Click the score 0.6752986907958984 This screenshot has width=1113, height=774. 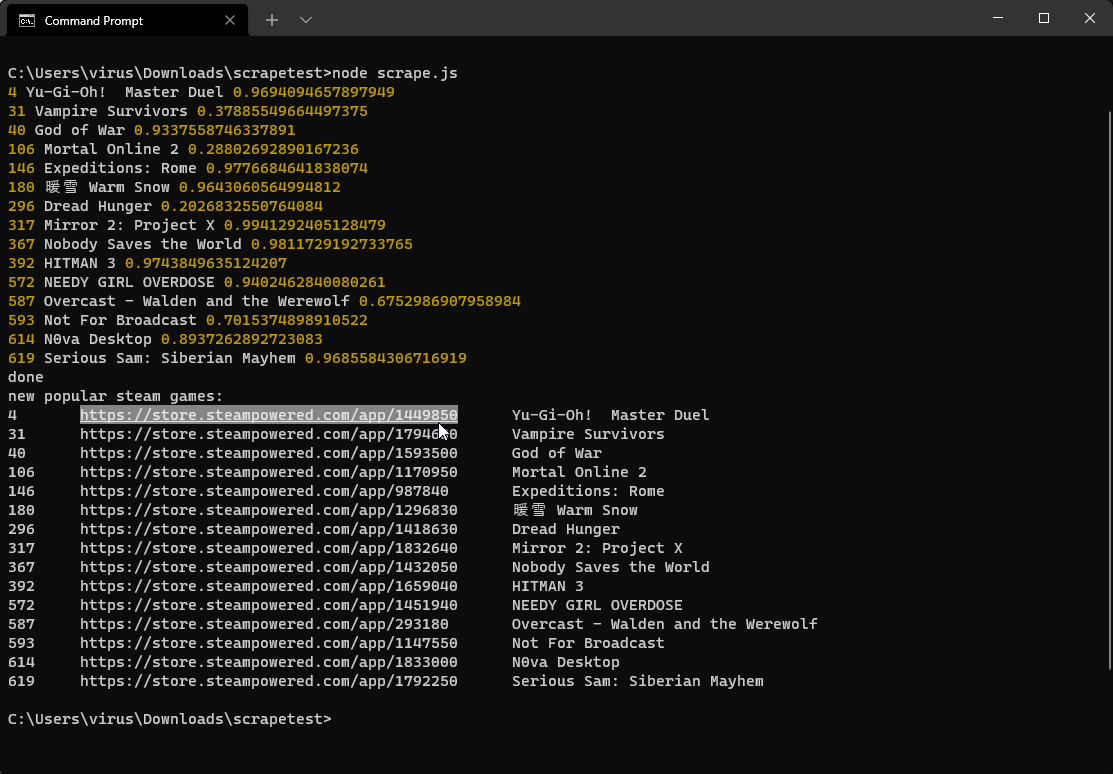[439, 302]
